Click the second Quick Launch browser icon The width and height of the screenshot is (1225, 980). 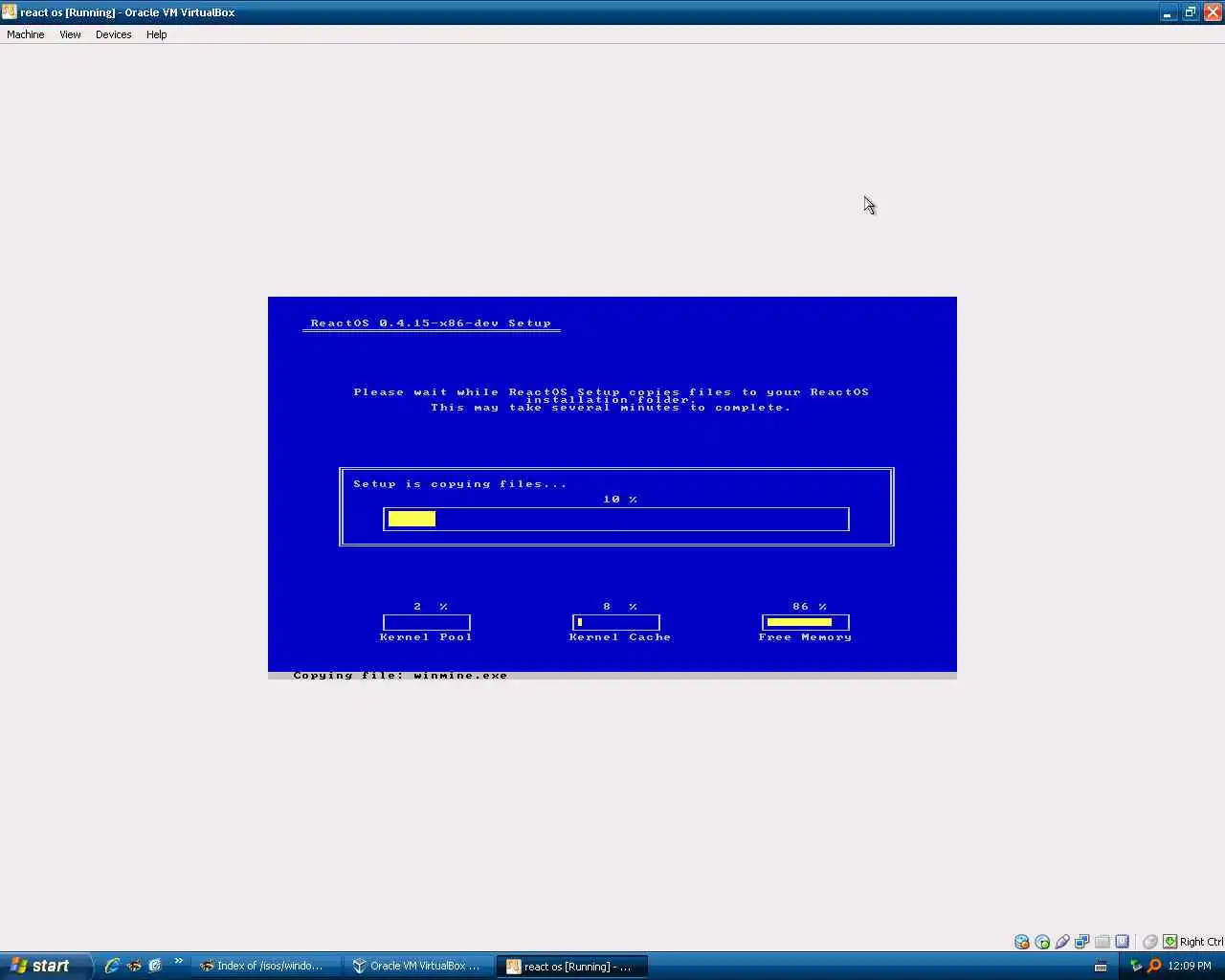click(134, 966)
